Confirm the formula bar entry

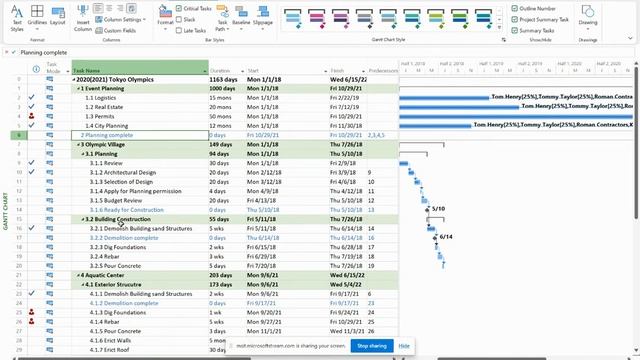(13, 52)
